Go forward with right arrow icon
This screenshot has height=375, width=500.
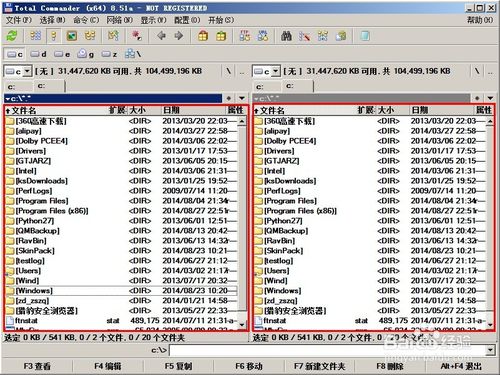(179, 36)
